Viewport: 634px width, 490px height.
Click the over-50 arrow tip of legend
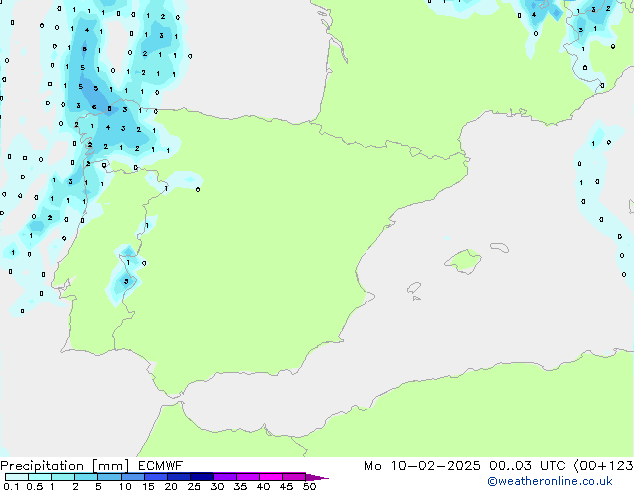(317, 477)
